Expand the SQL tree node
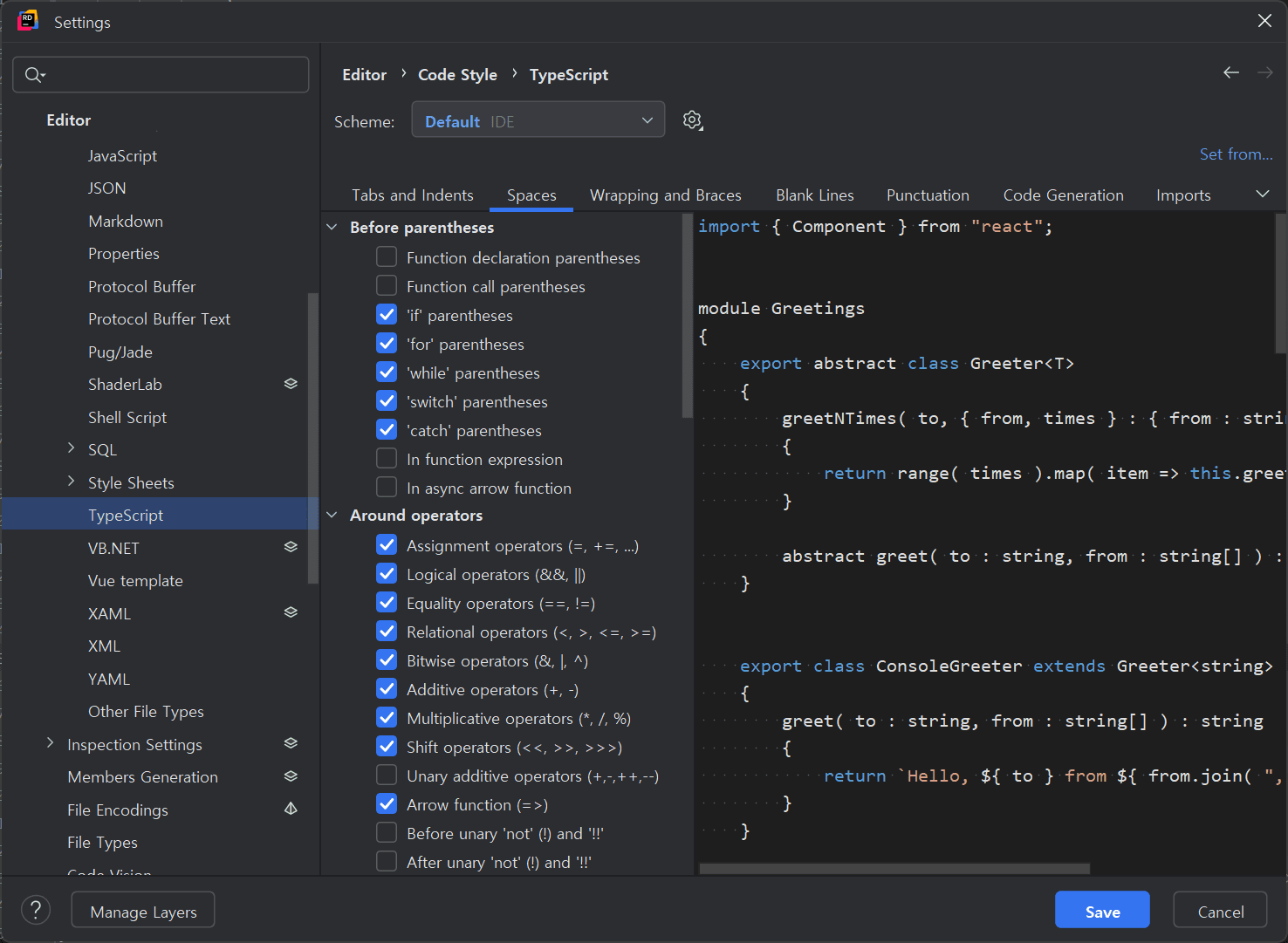 pyautogui.click(x=72, y=448)
